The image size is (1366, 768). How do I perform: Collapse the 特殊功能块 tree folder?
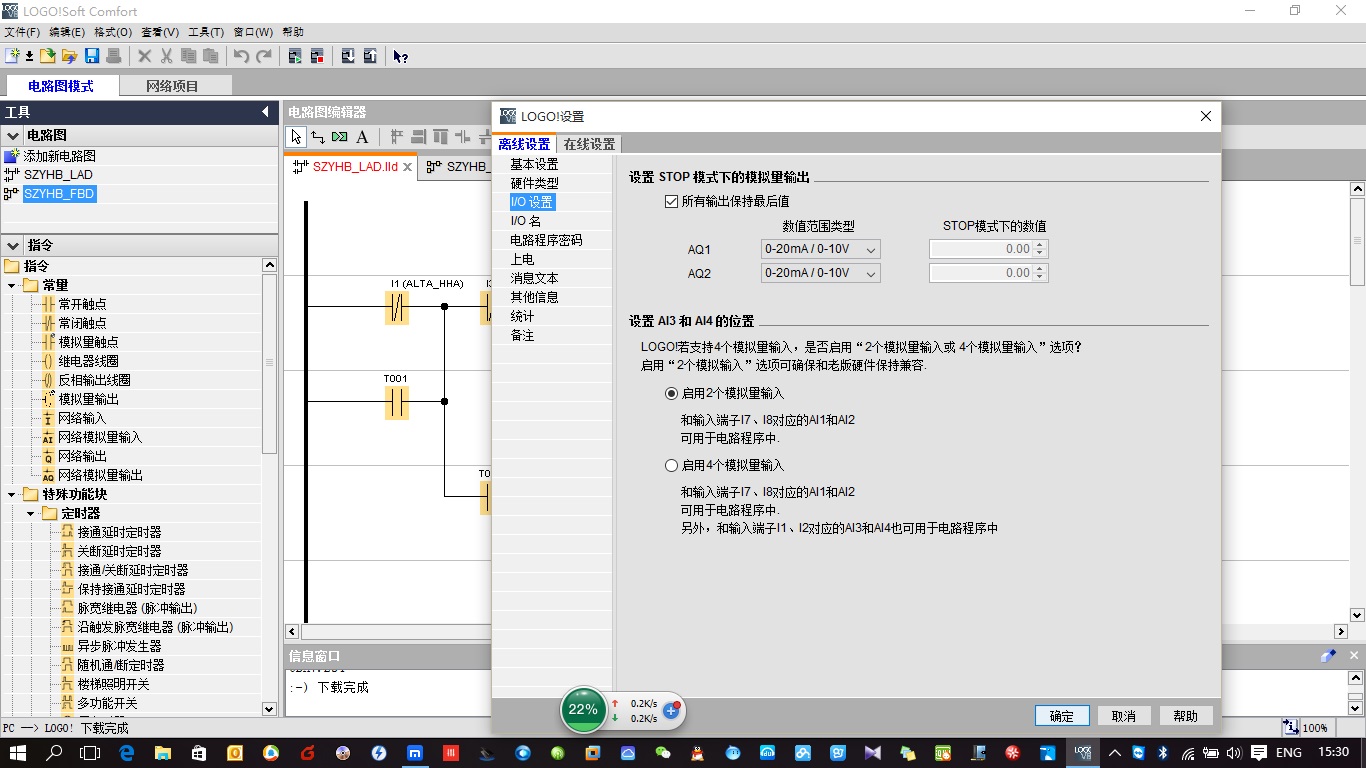pos(13,494)
